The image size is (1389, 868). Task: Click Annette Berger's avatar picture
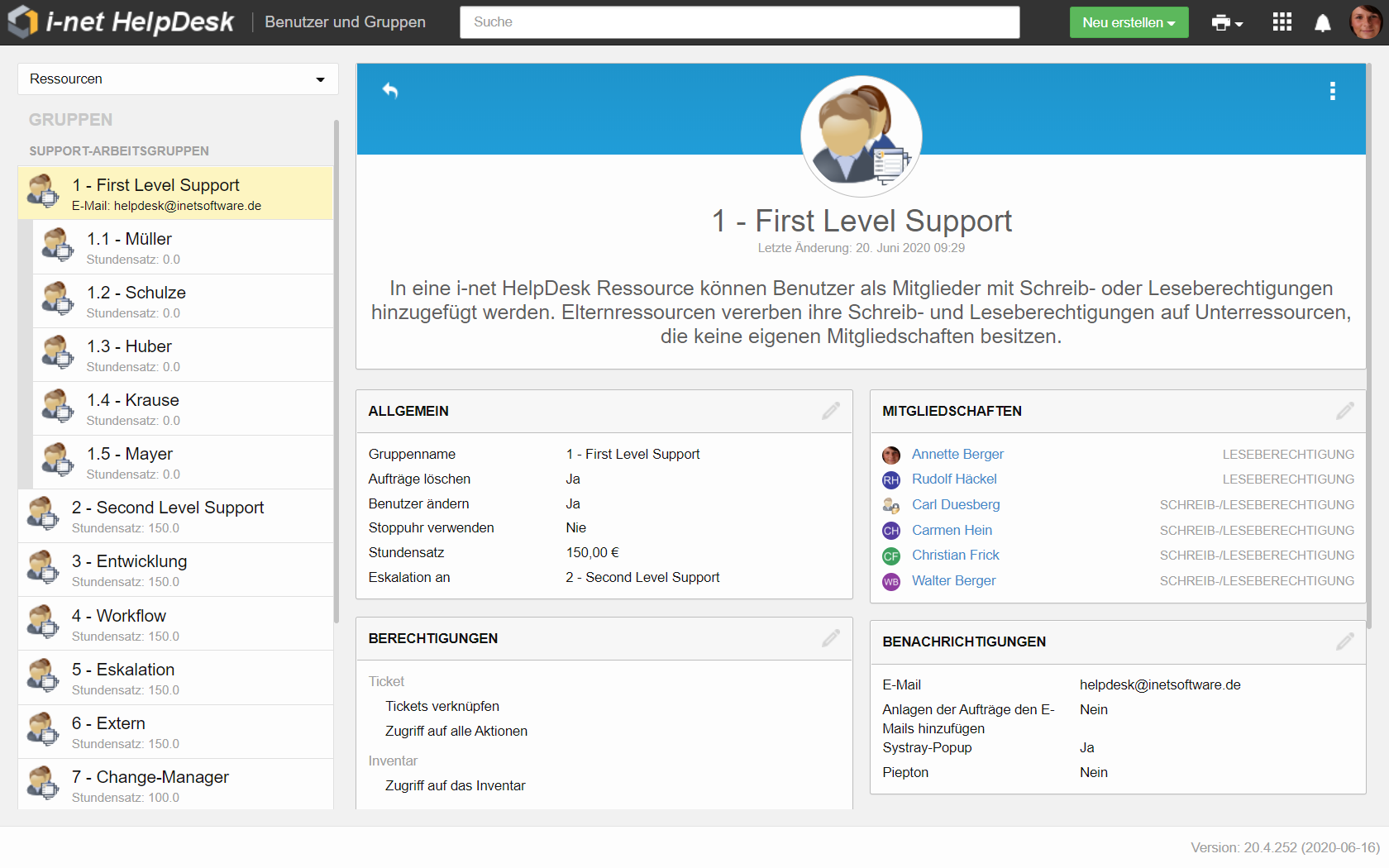[891, 455]
